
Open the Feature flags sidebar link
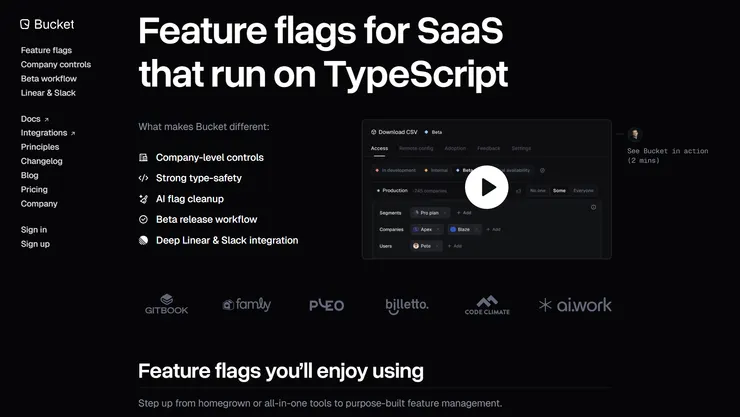46,50
